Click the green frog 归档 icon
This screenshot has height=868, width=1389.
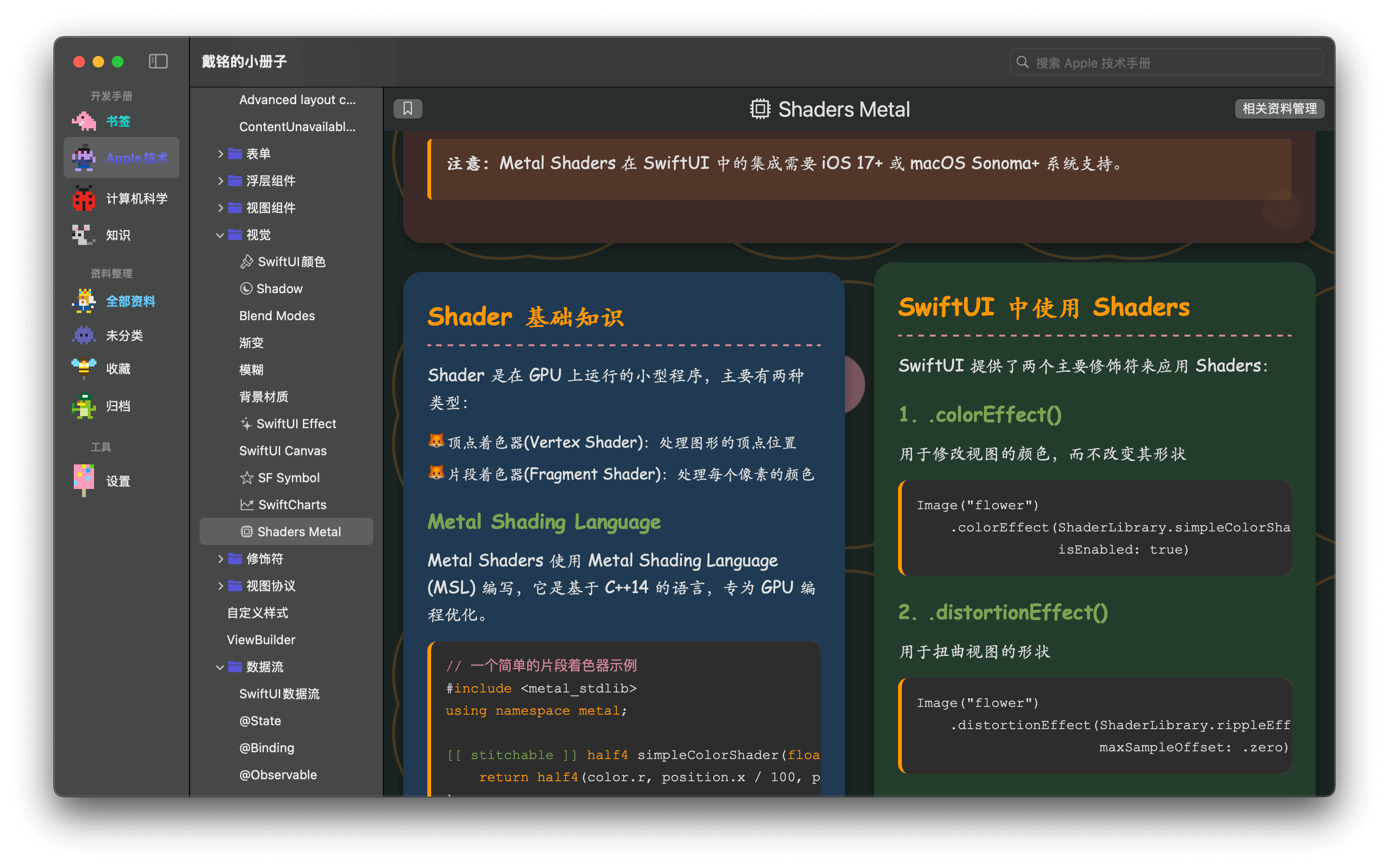(x=84, y=406)
